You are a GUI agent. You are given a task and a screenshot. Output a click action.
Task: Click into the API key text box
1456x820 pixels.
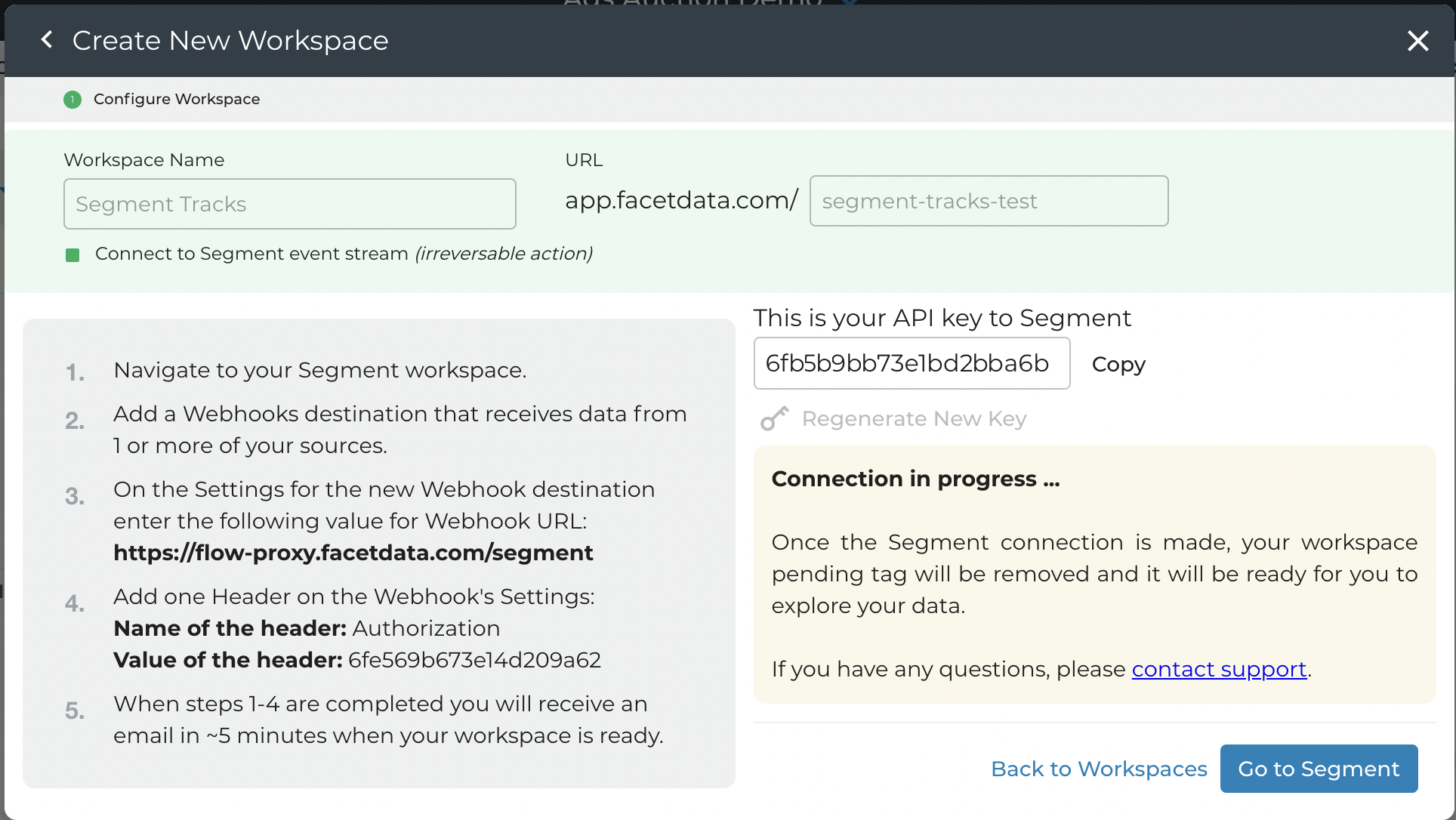click(x=912, y=363)
